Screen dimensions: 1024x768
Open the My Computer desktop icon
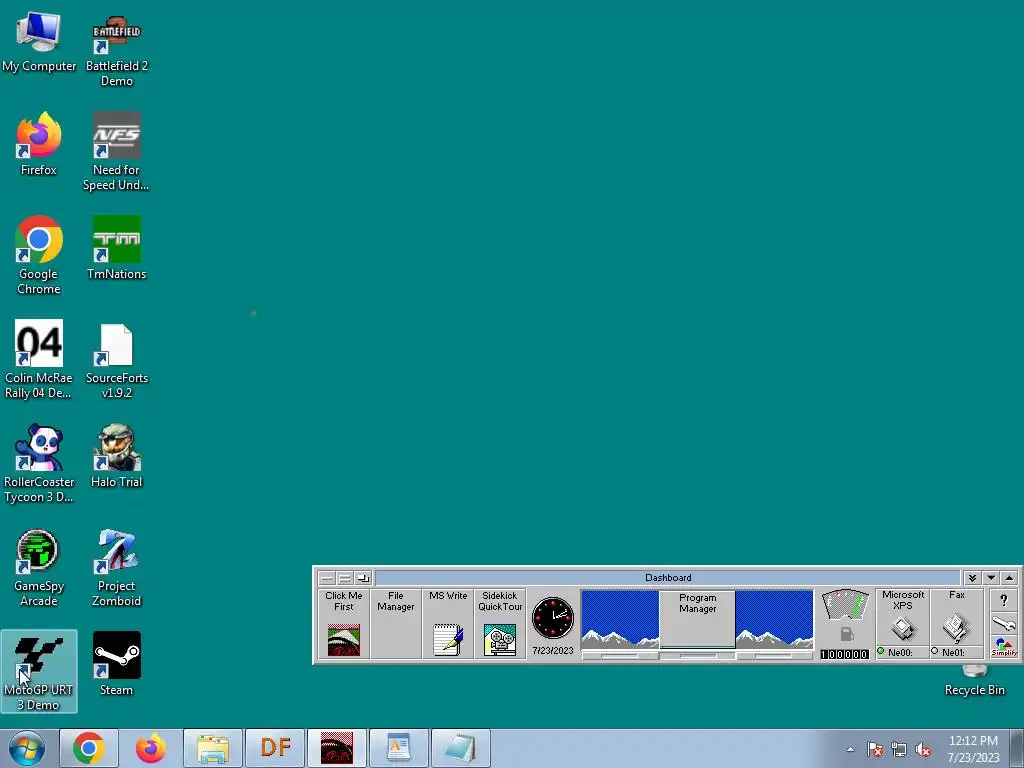coord(39,42)
